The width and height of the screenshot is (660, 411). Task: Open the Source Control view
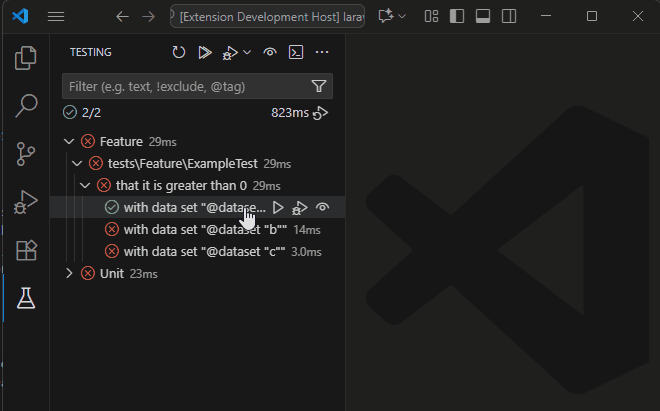tap(26, 153)
